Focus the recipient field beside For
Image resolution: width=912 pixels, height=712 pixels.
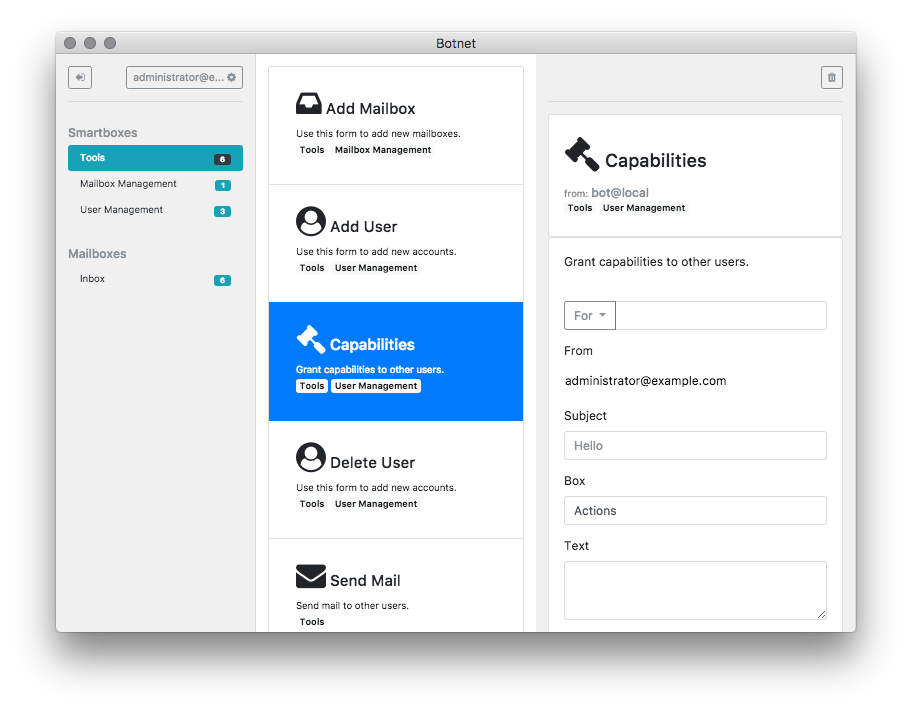click(721, 316)
